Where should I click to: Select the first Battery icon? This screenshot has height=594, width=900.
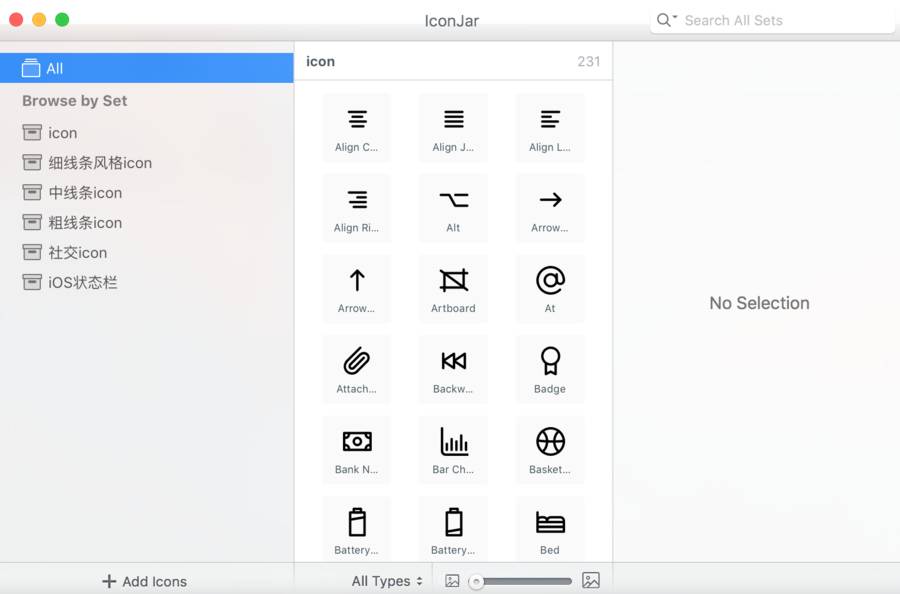coord(356,530)
